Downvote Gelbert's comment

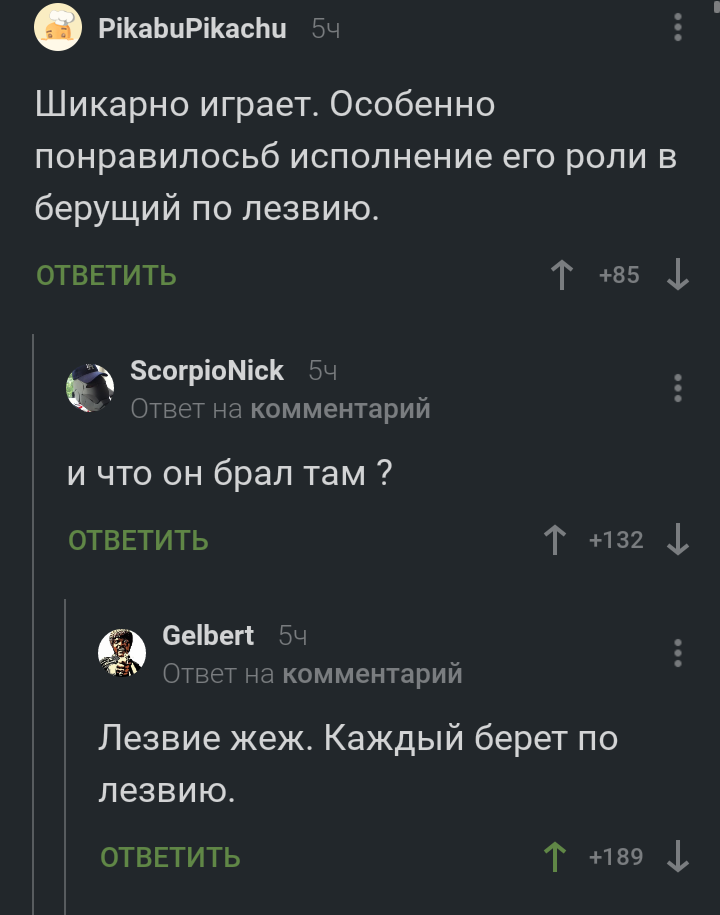tap(677, 856)
